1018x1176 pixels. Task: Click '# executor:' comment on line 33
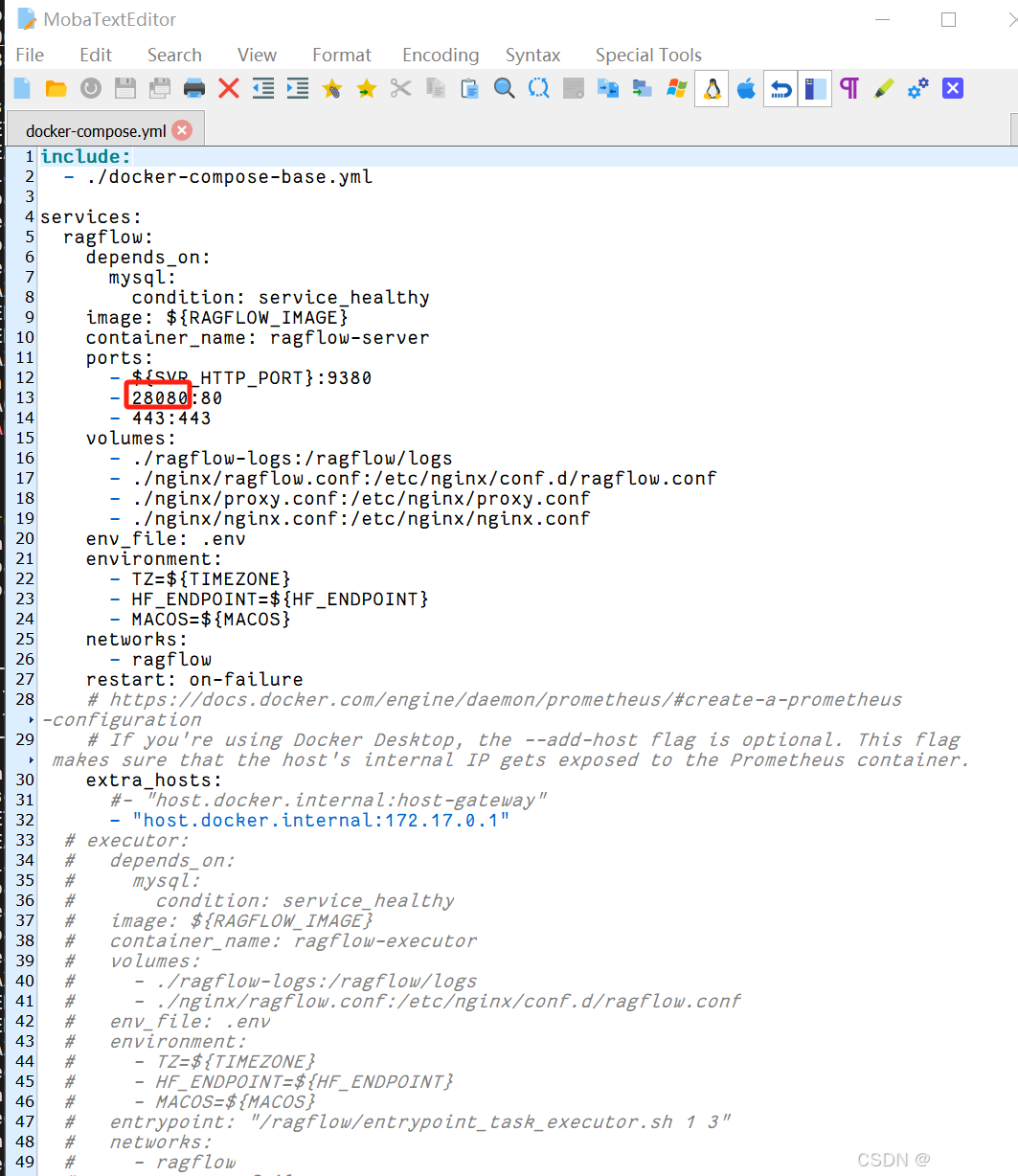[x=127, y=840]
